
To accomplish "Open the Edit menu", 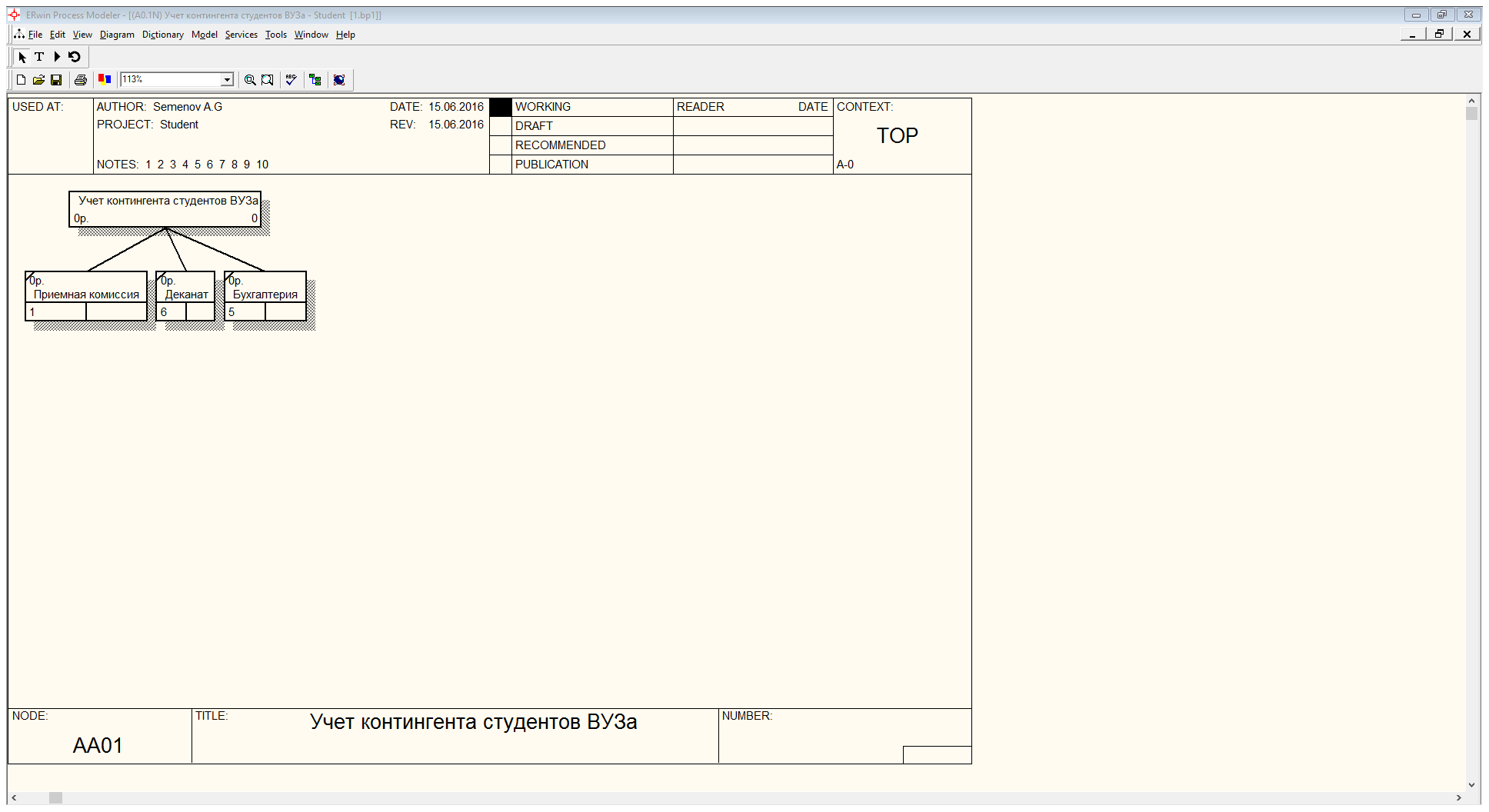I will click(58, 35).
